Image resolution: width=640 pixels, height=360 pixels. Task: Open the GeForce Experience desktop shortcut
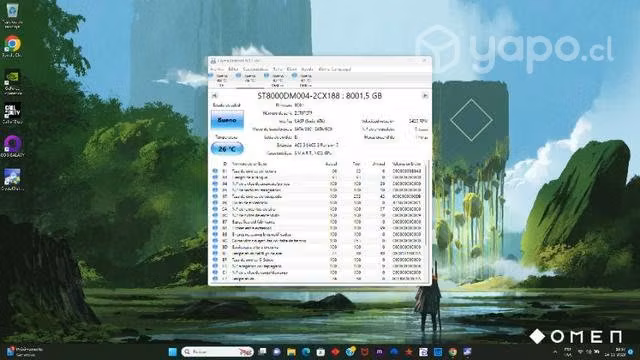click(12, 82)
